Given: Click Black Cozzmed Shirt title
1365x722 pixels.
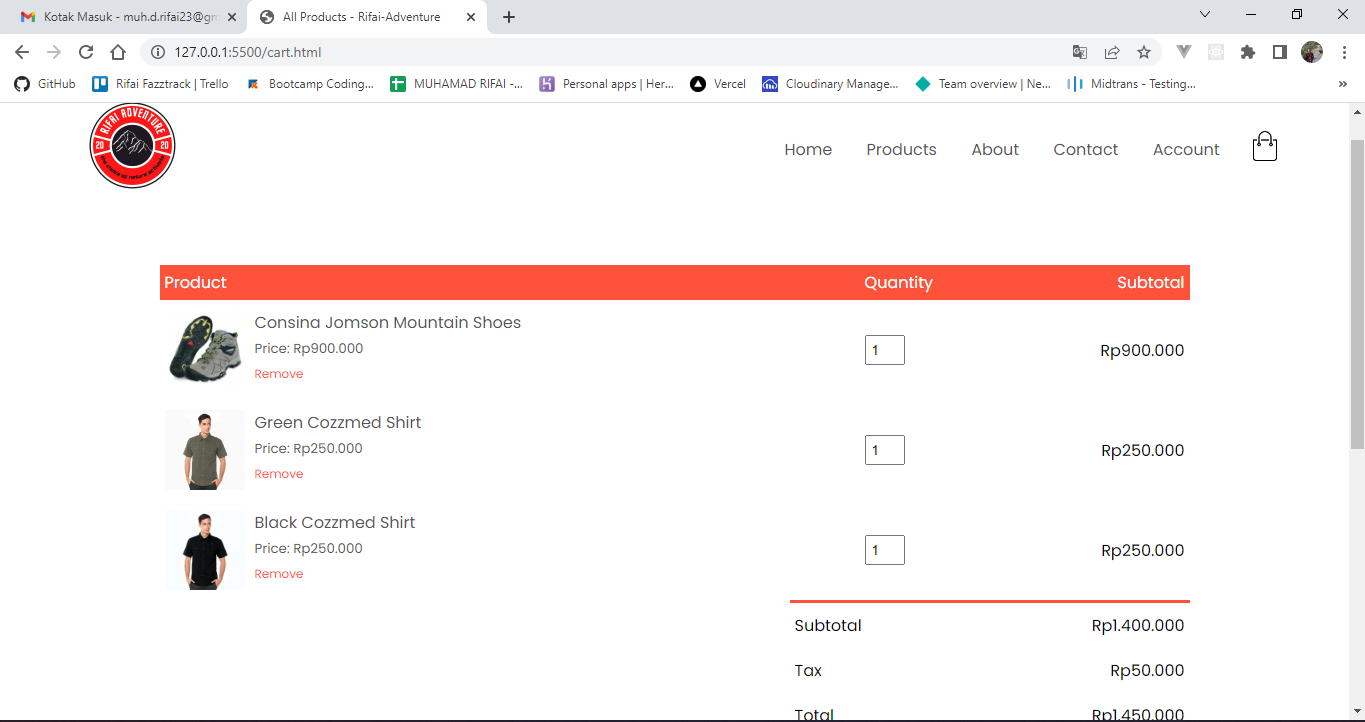Looking at the screenshot, I should 335,522.
